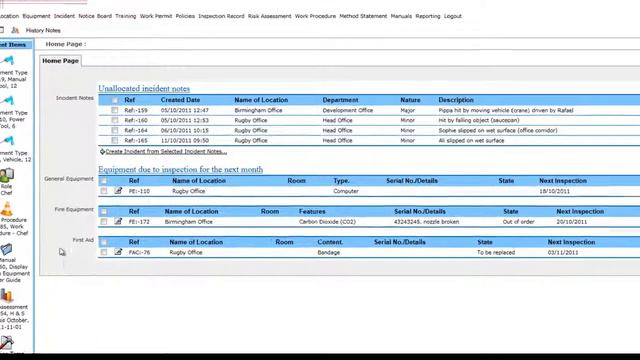Tick the checkbox for incident Ref:-160

(115, 120)
